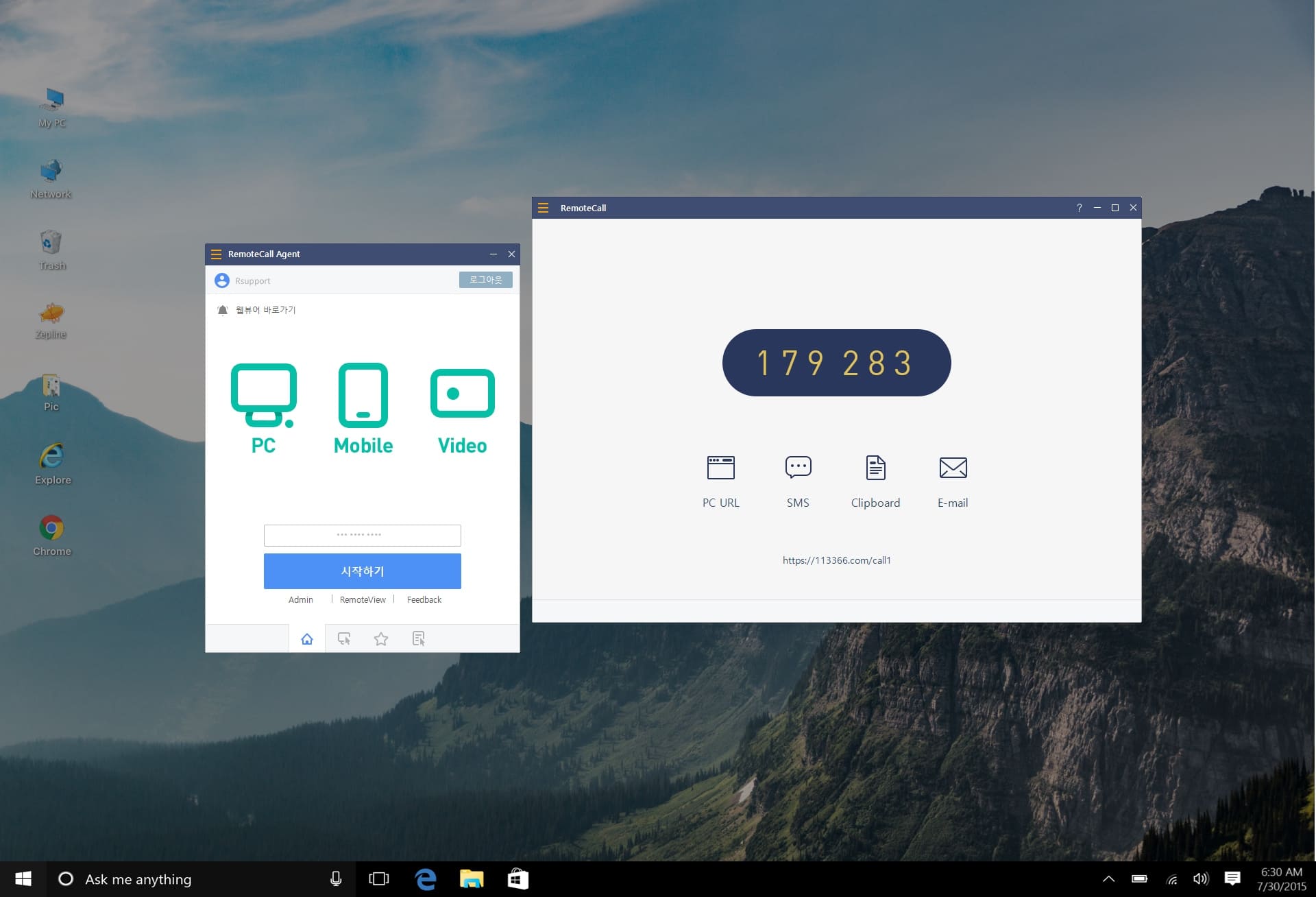Open Network desktop icon
This screenshot has height=897, width=1316.
click(x=51, y=179)
